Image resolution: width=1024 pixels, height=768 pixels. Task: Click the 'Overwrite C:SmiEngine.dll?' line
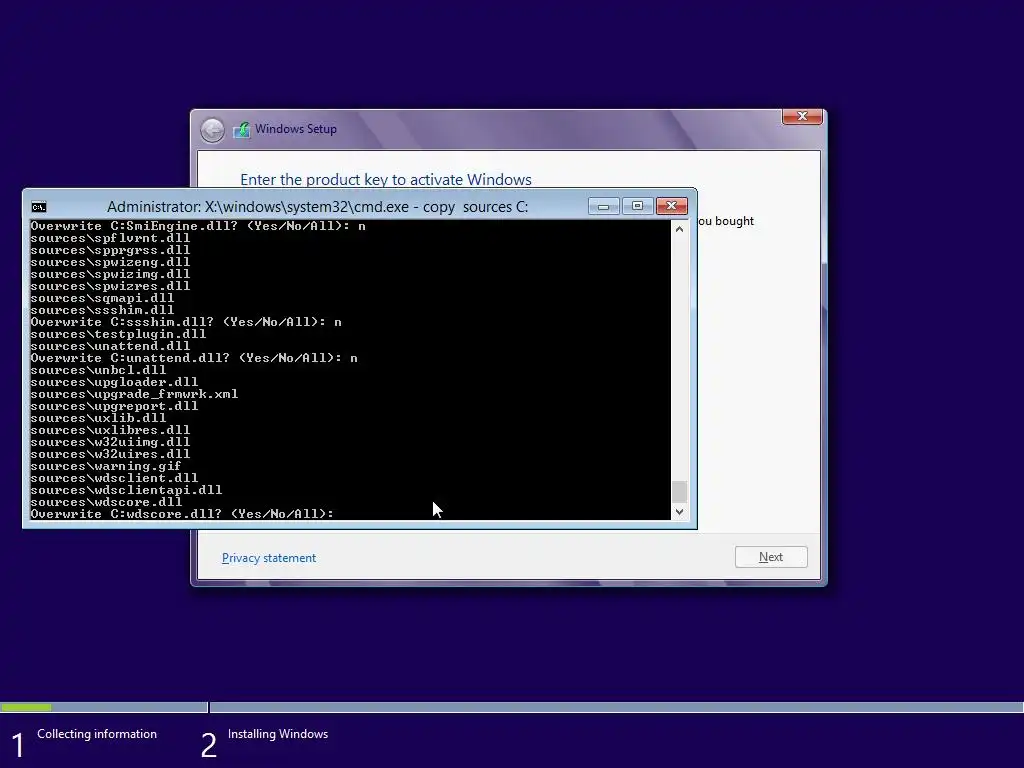coord(198,226)
